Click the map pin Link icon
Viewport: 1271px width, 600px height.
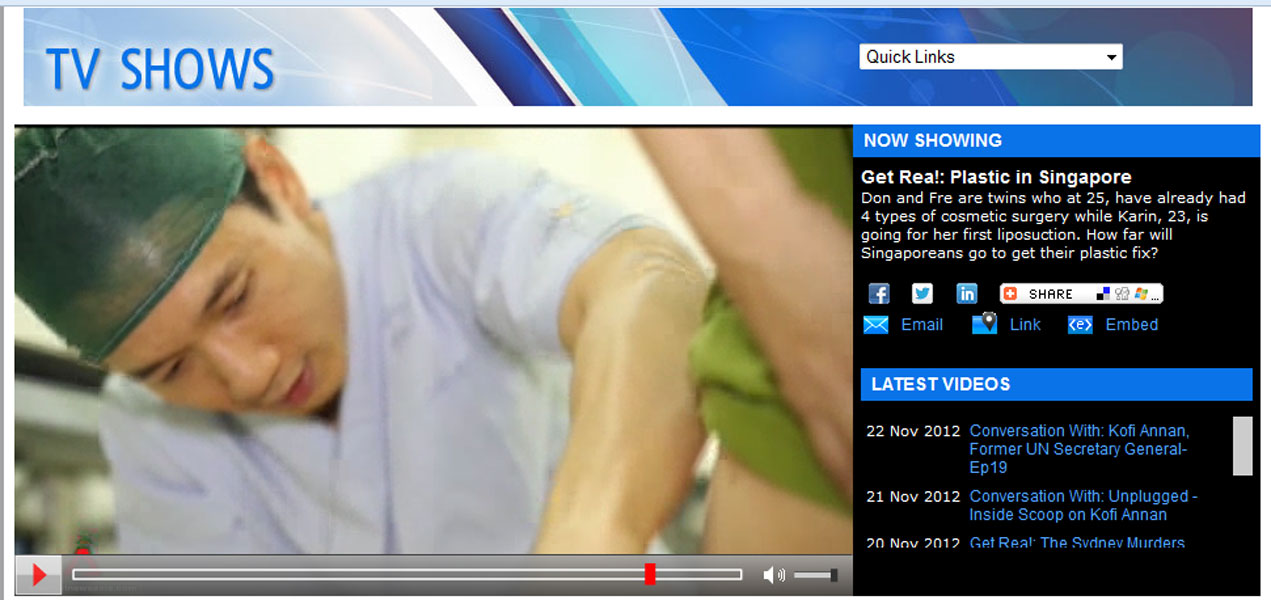[x=985, y=324]
